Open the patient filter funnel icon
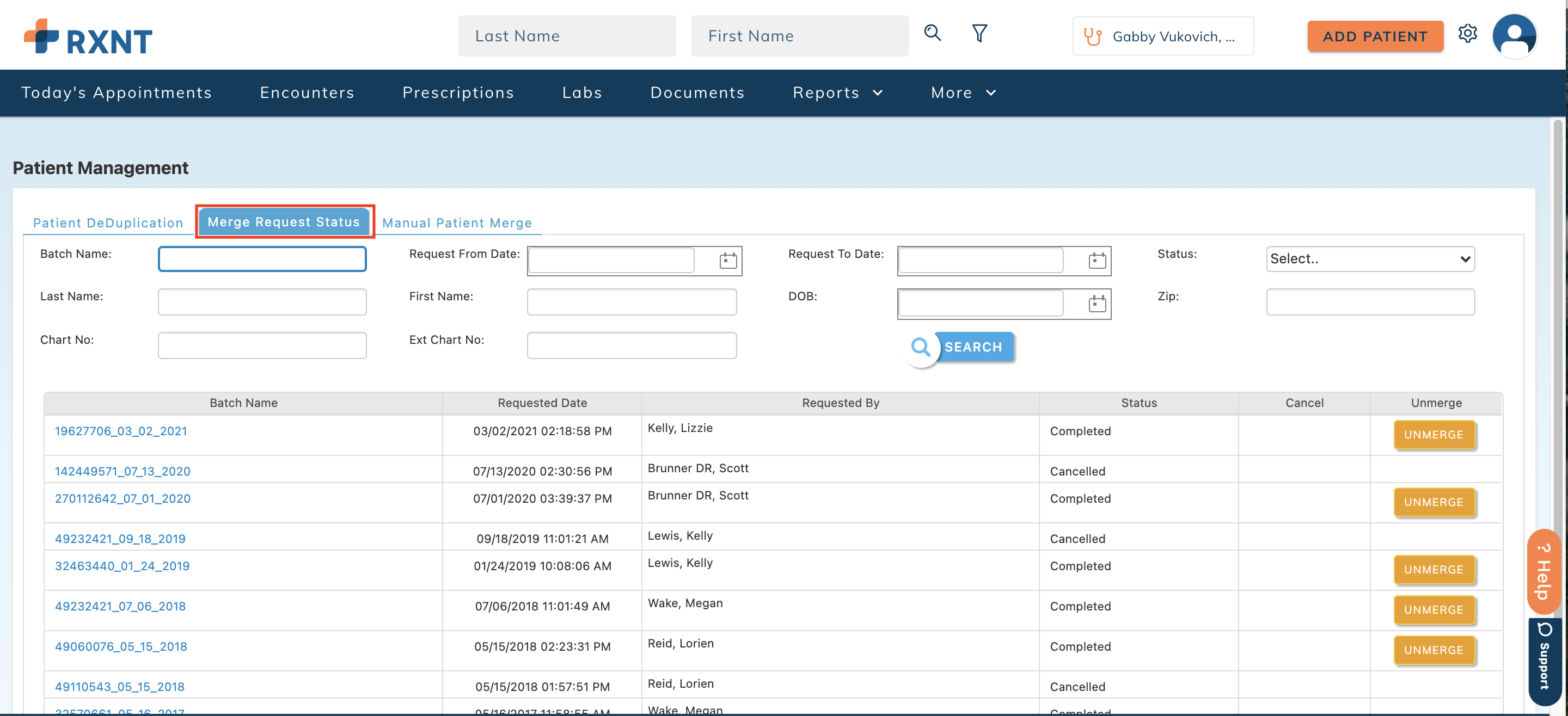 tap(979, 33)
